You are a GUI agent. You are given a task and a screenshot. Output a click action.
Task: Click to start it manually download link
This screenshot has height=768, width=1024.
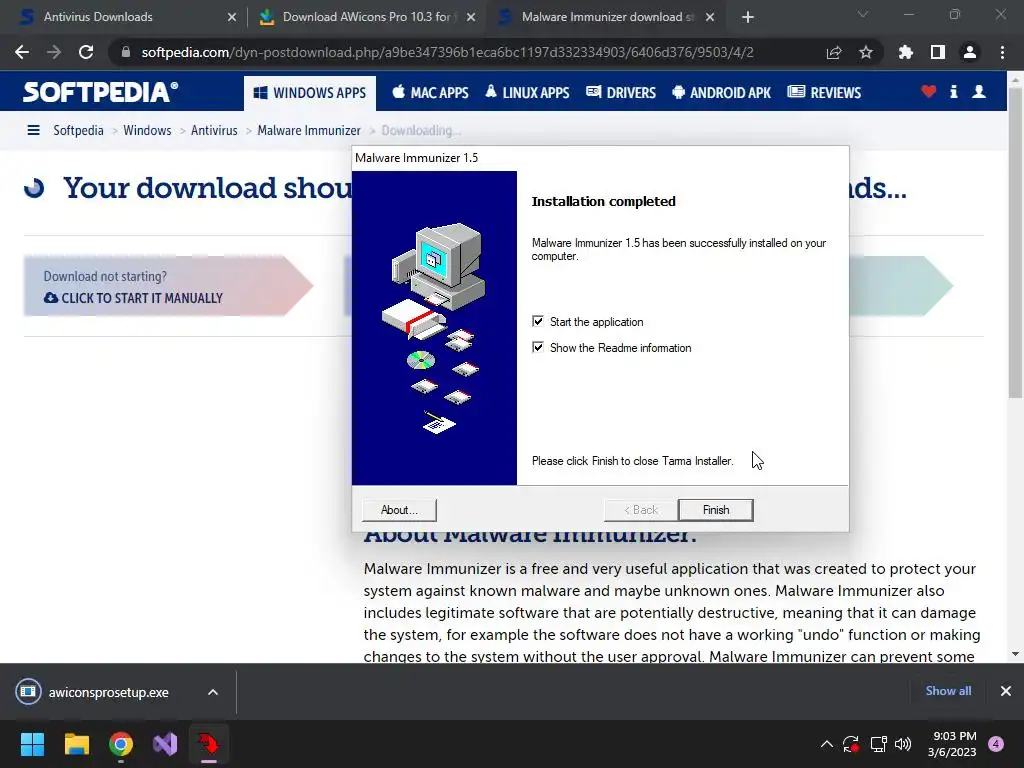pos(134,298)
